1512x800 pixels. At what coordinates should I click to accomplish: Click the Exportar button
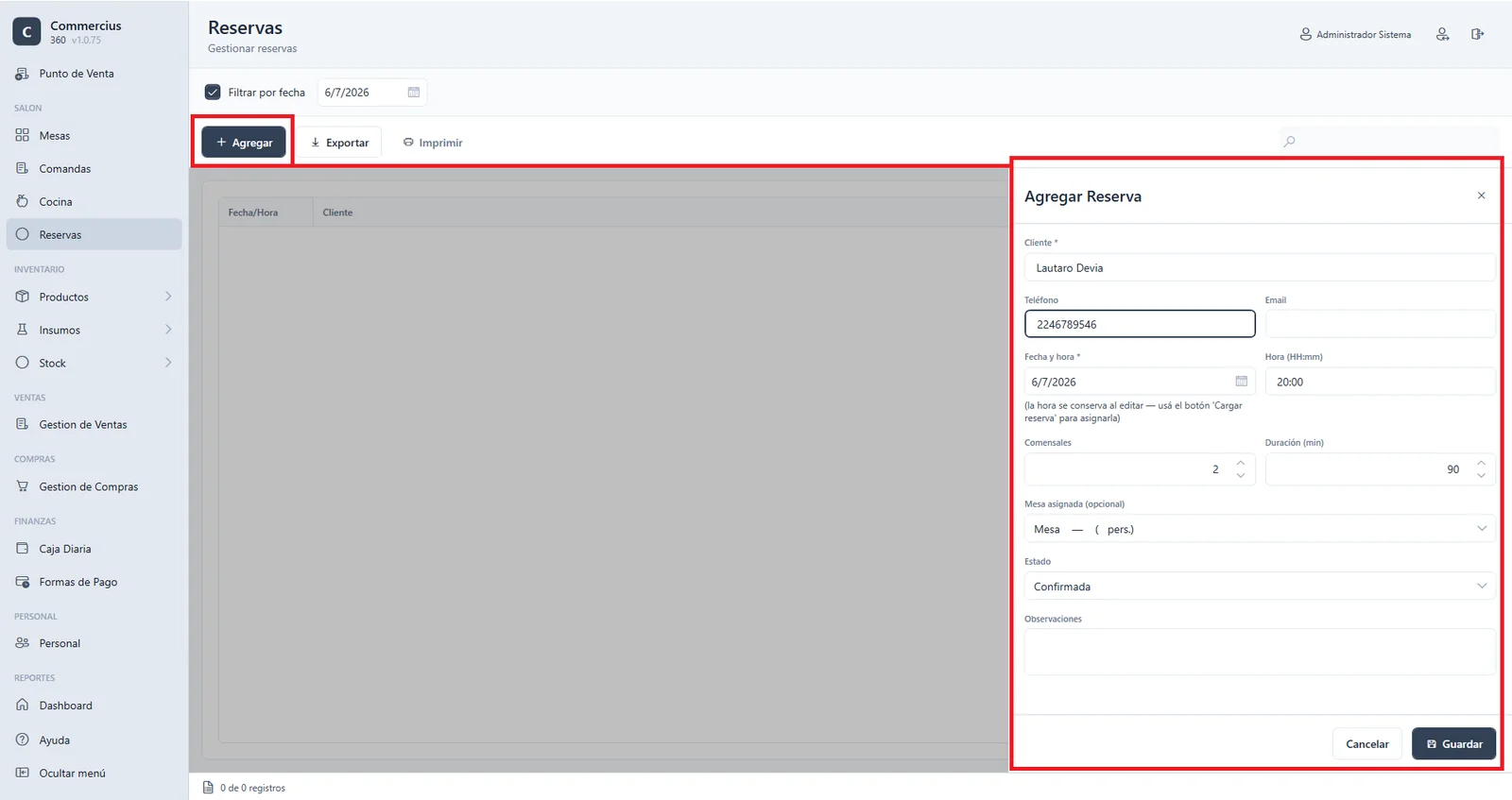pos(340,143)
